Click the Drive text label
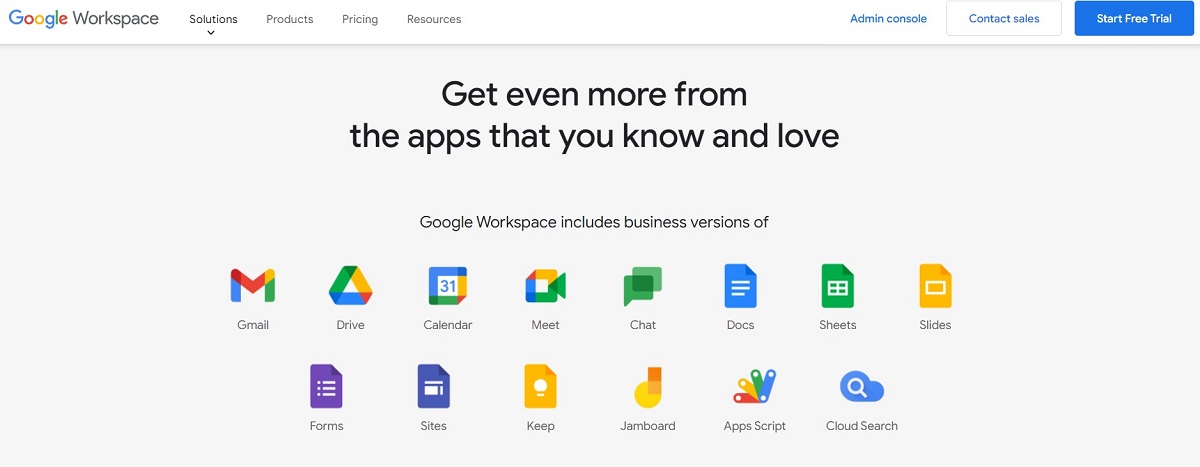 351,325
